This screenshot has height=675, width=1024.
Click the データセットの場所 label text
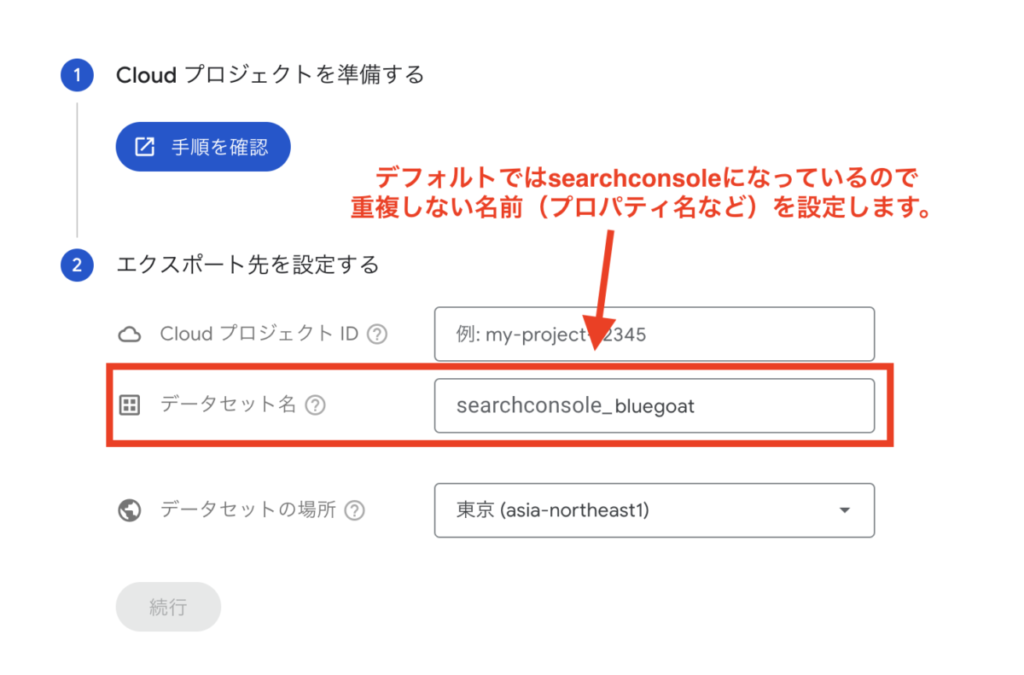tap(248, 510)
